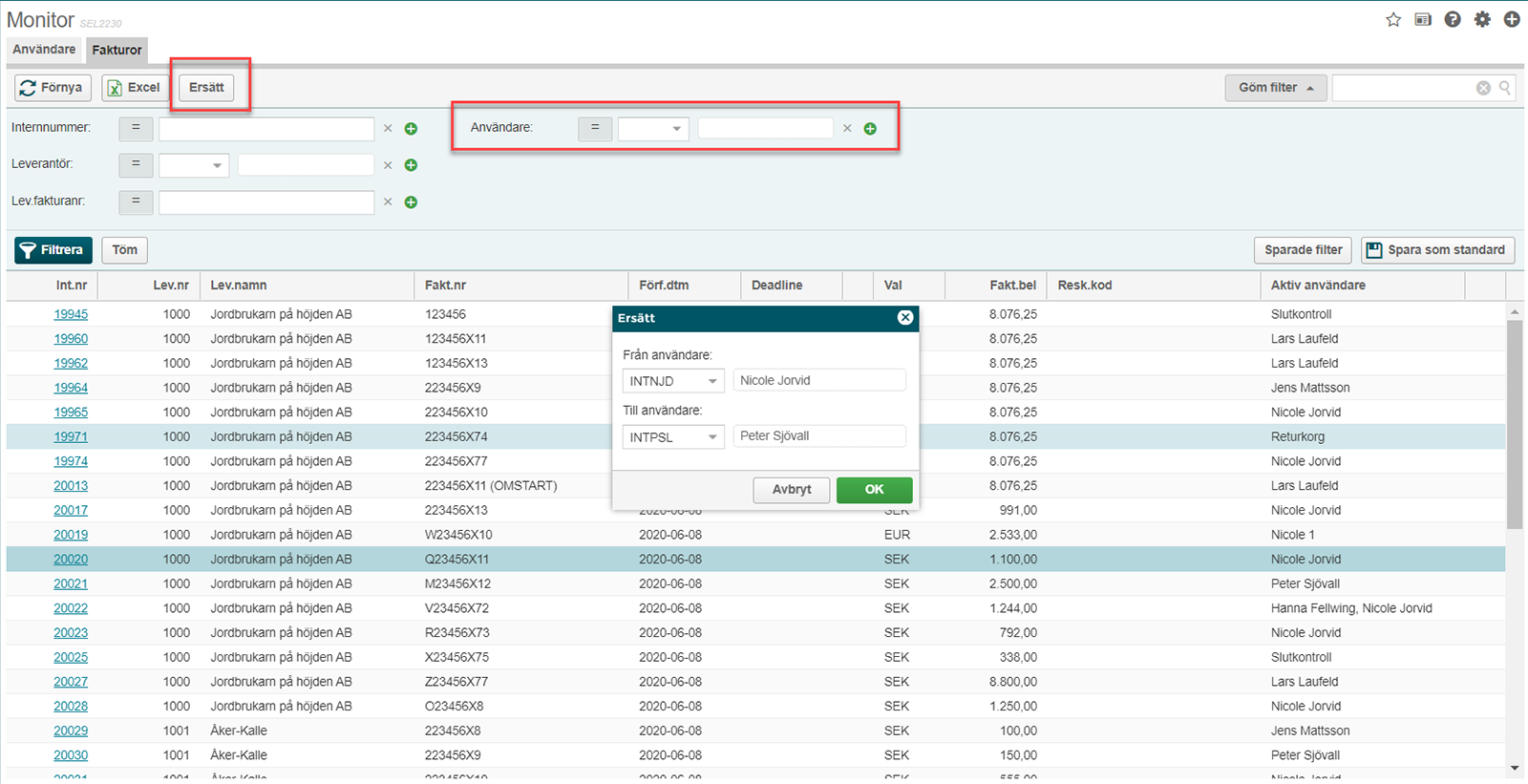Click Spara som standard
The width and height of the screenshot is (1528, 784).
click(1438, 250)
